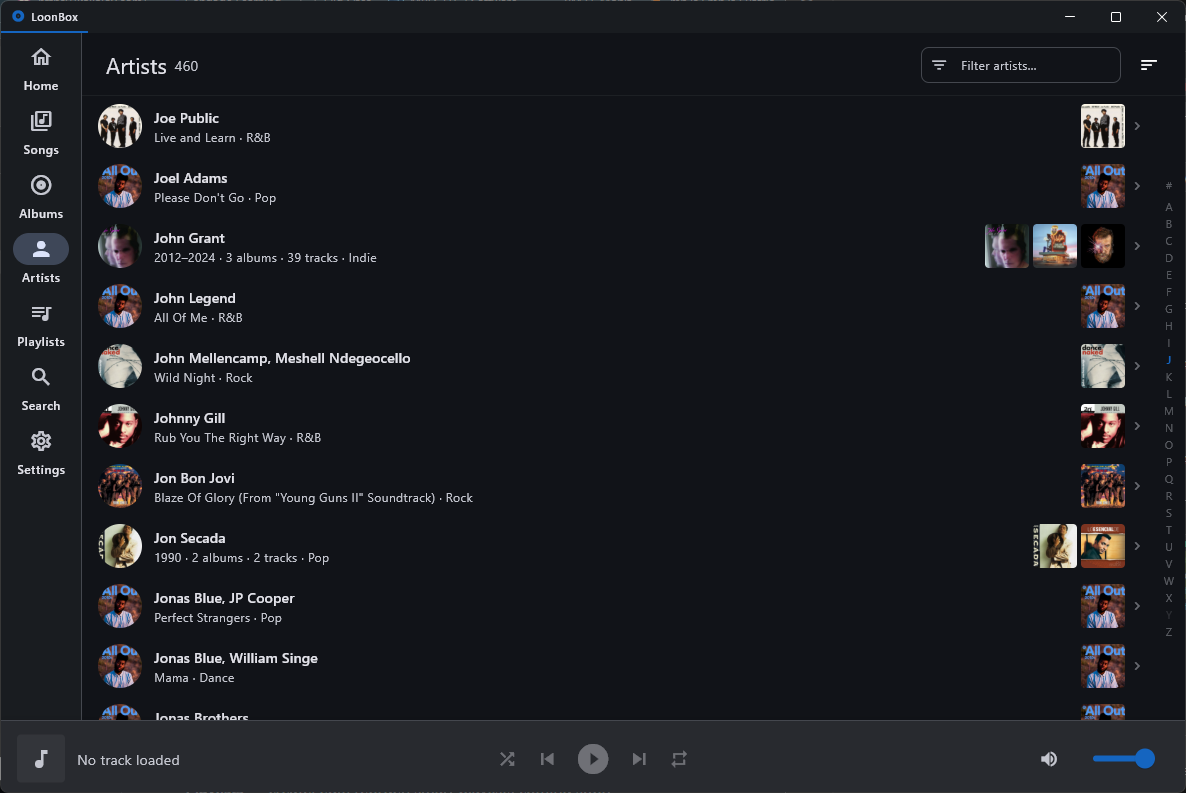The width and height of the screenshot is (1186, 793).
Task: Open the Settings view
Action: pyautogui.click(x=40, y=452)
